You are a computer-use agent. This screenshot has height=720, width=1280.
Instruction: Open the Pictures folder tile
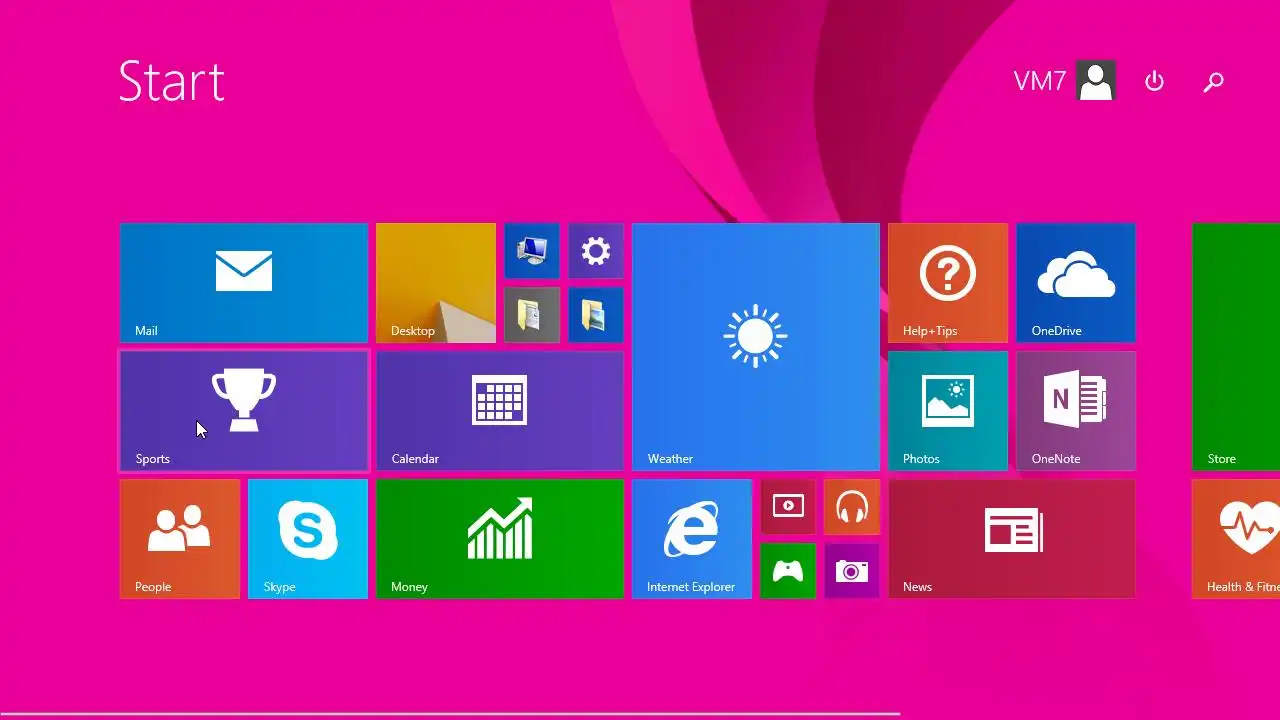(x=596, y=315)
